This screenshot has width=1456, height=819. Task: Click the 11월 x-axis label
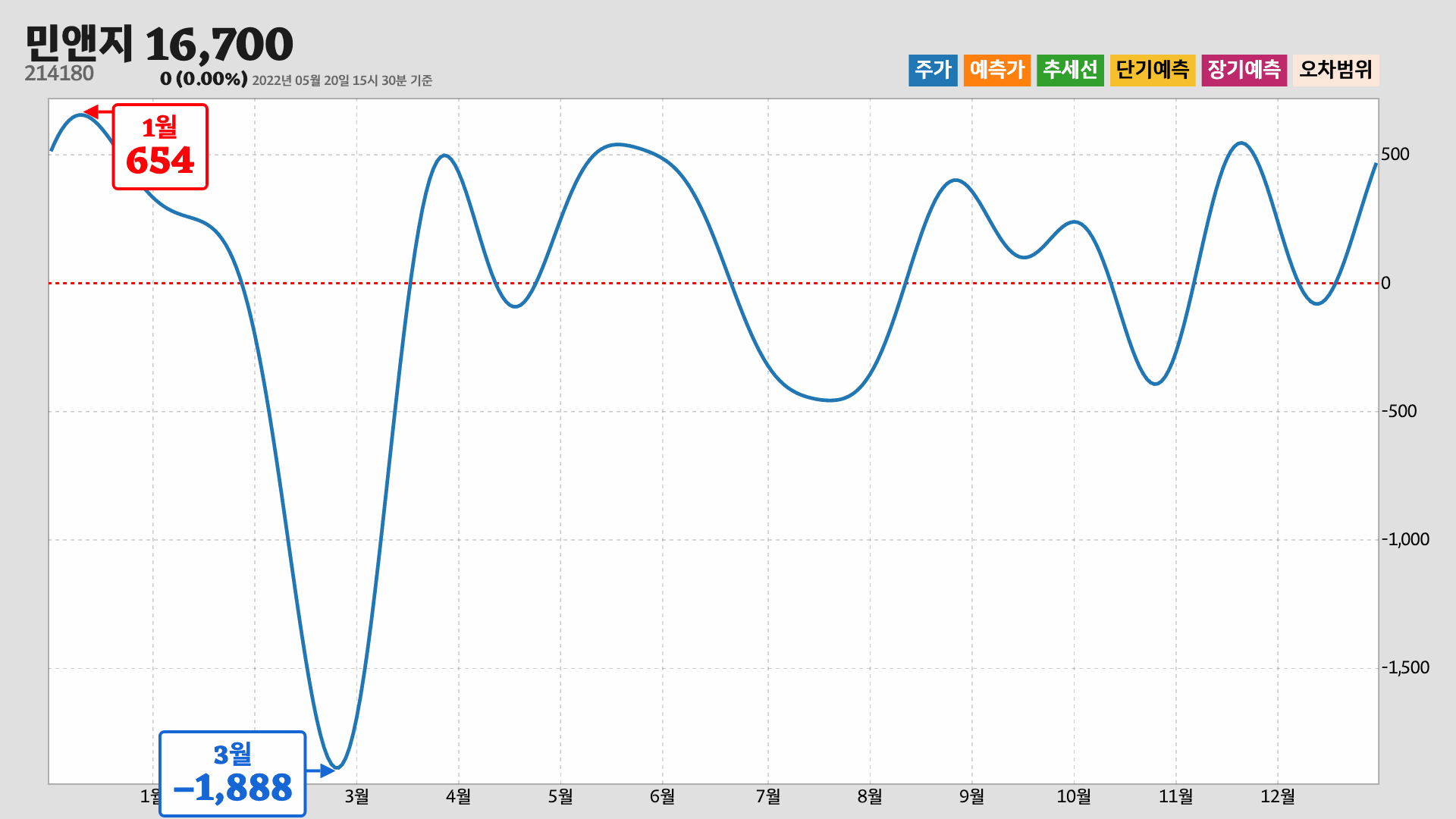tap(1175, 796)
